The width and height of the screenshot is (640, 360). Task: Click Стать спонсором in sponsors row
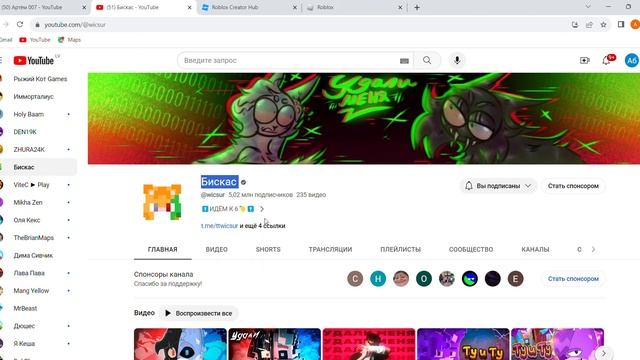(573, 279)
